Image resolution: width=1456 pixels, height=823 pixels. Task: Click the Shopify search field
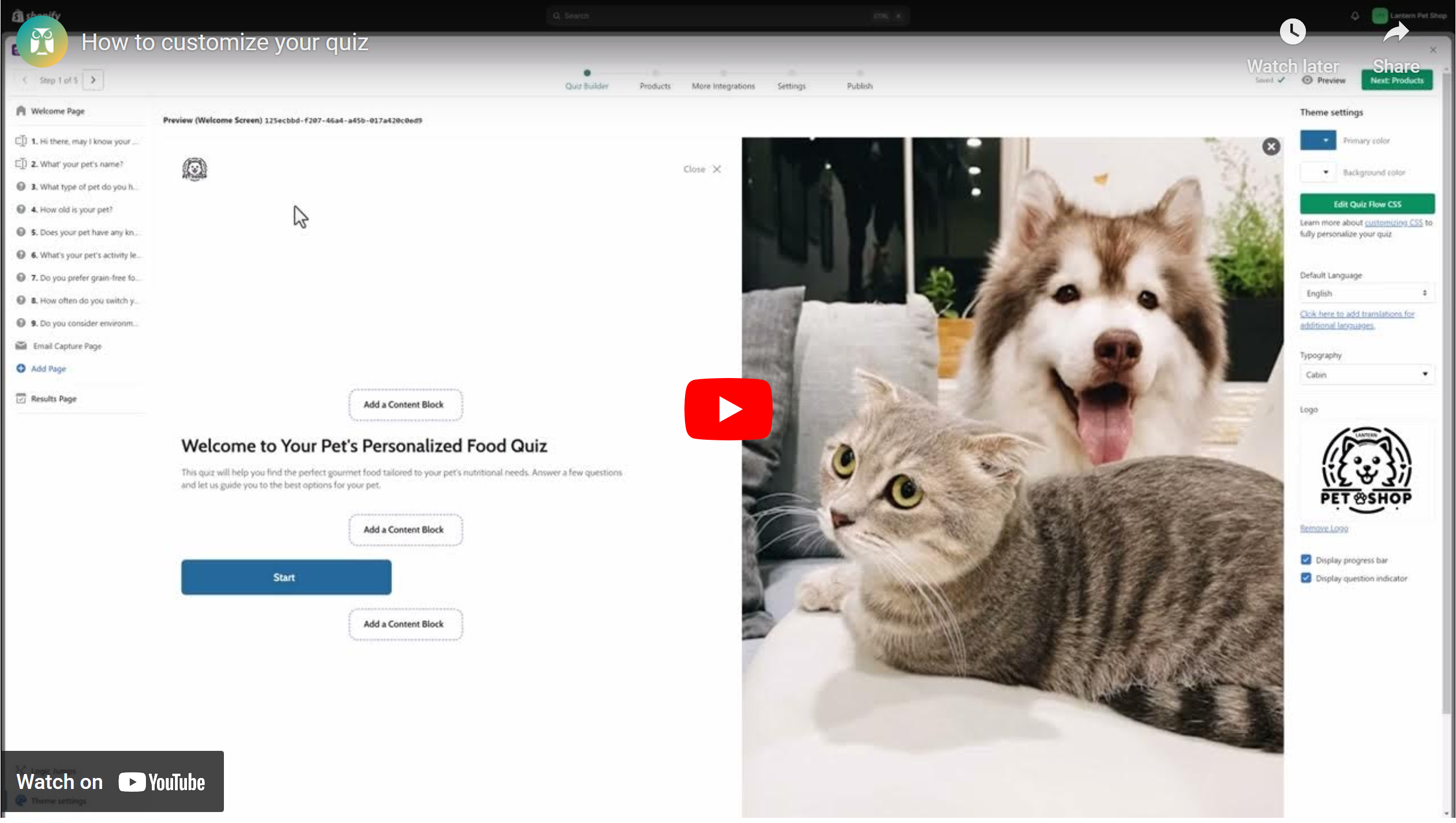tap(727, 16)
